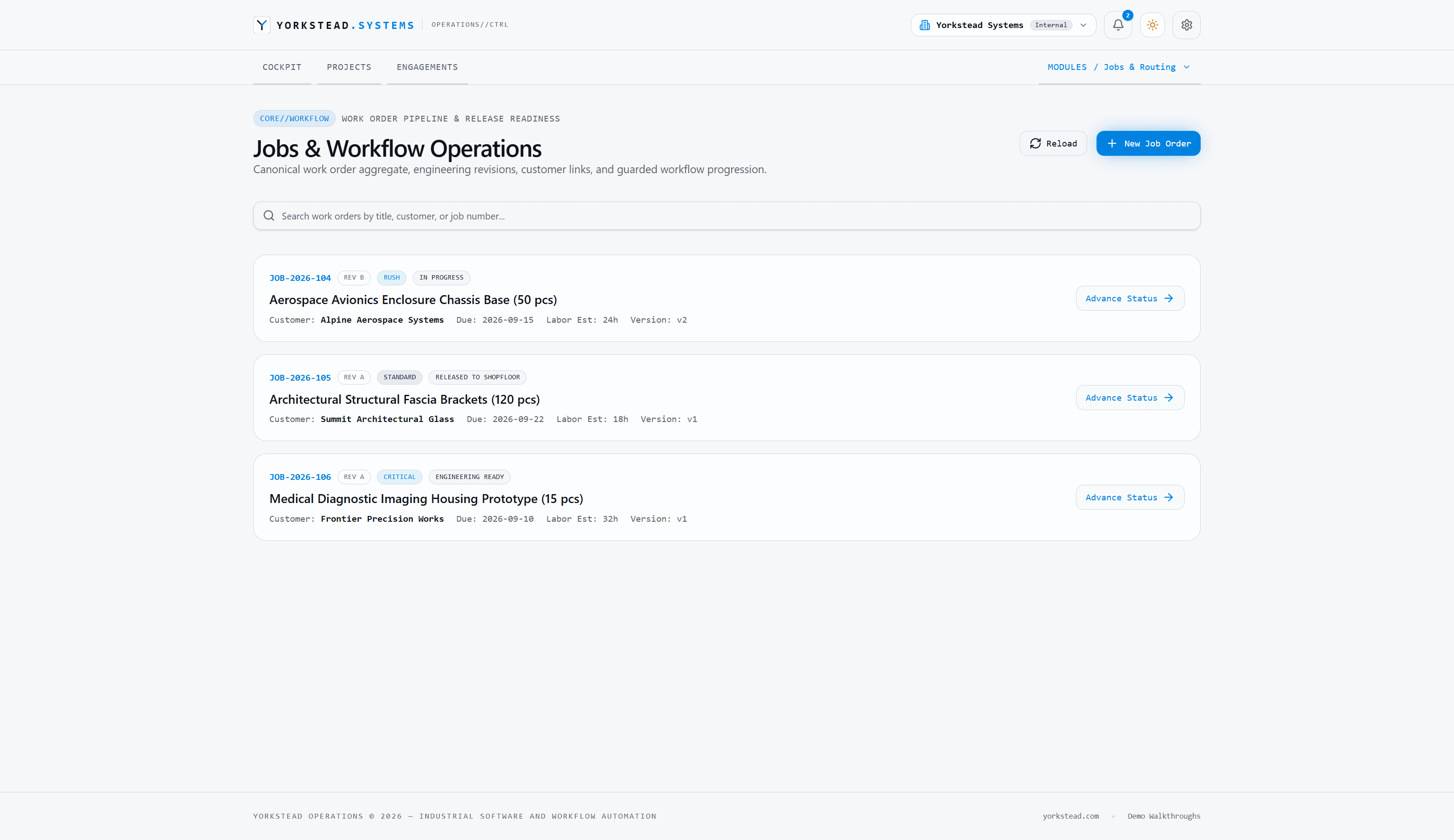Click the CRITICAL priority badge
The width and height of the screenshot is (1454, 840).
[399, 477]
